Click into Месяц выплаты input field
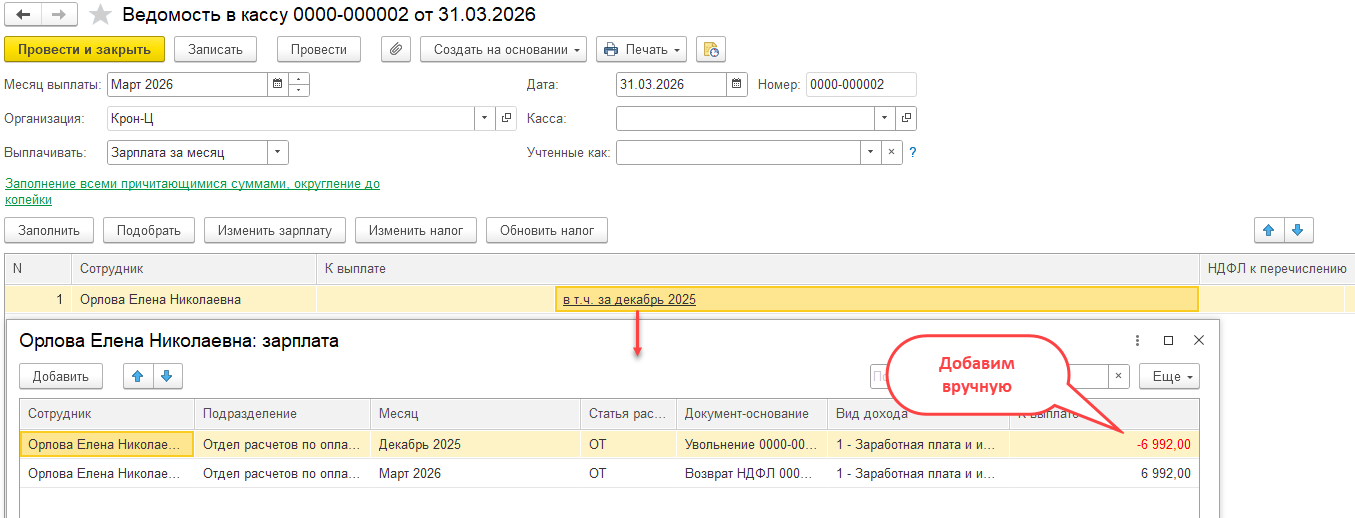 tap(187, 85)
